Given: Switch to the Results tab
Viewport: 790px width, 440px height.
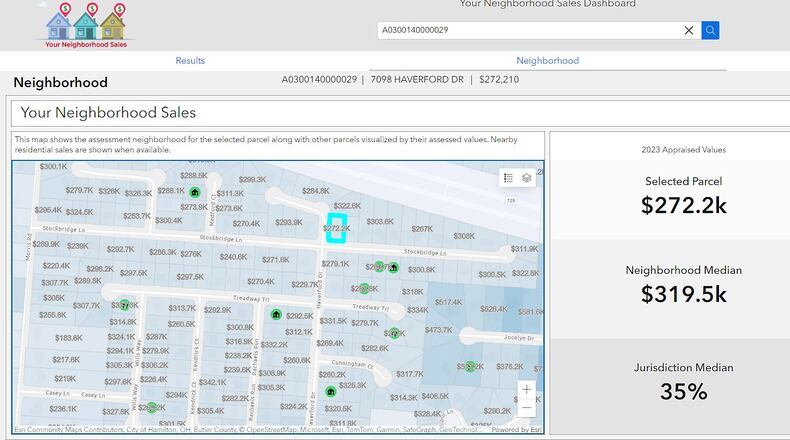Looking at the screenshot, I should tap(190, 60).
